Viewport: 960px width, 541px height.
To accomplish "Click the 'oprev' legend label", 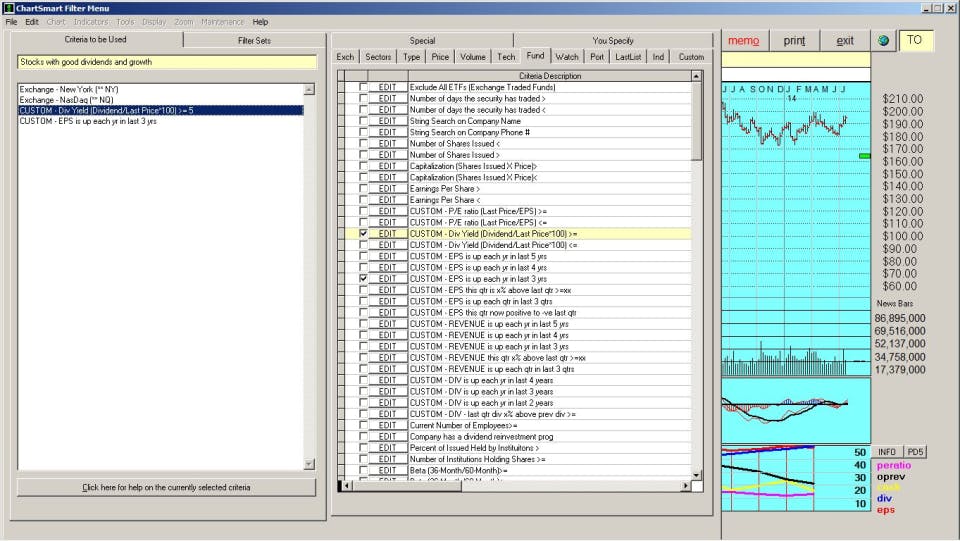I will [891, 476].
